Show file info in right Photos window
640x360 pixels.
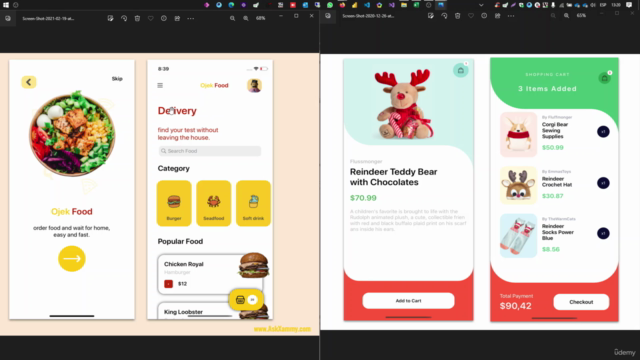[484, 16]
